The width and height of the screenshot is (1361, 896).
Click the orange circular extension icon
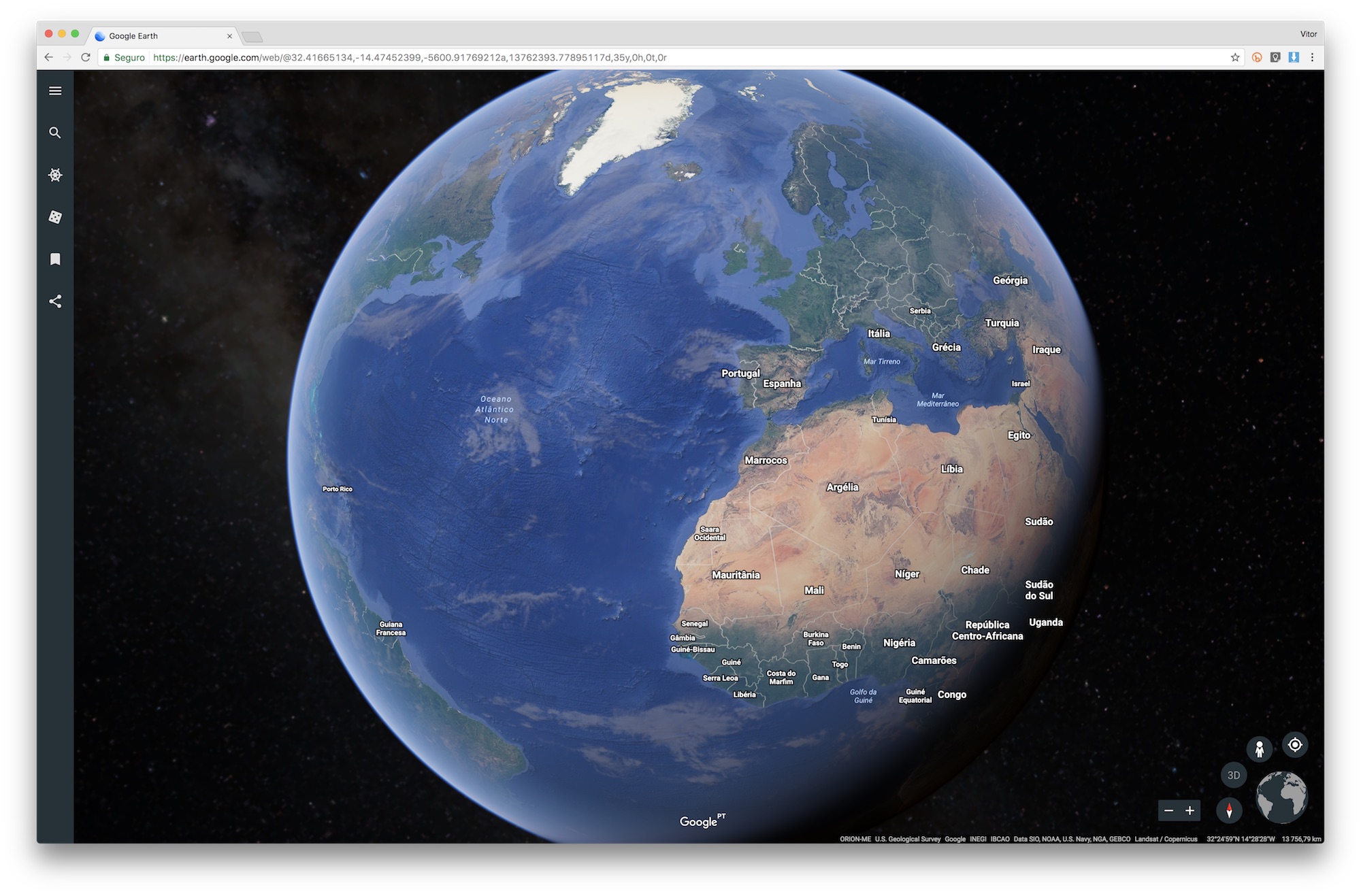click(1257, 57)
